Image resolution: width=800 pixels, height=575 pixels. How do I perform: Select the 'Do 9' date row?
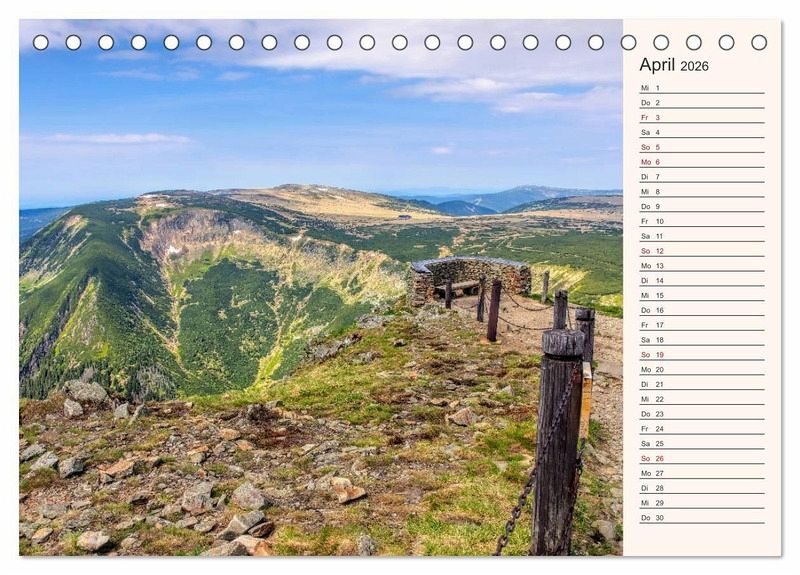702,206
